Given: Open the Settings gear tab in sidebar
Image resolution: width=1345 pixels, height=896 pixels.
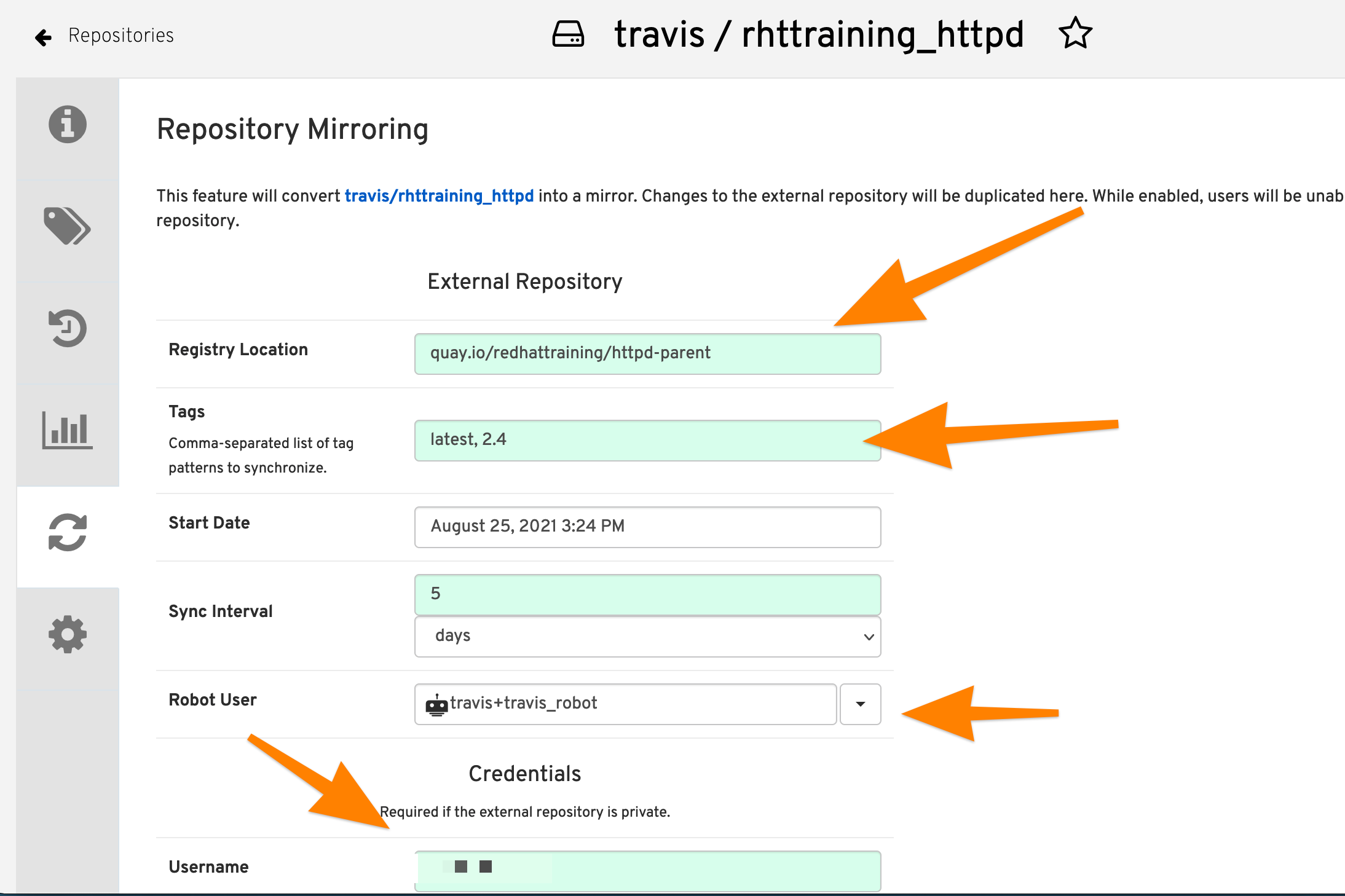Looking at the screenshot, I should click(x=68, y=634).
